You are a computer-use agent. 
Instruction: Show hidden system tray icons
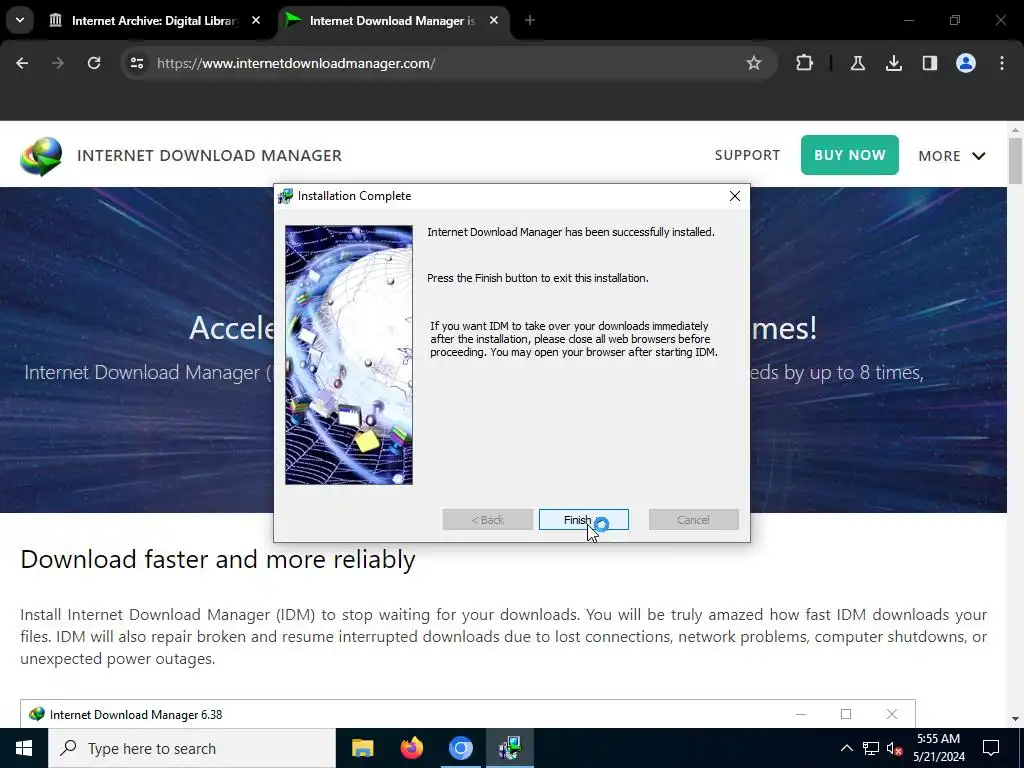click(x=846, y=748)
